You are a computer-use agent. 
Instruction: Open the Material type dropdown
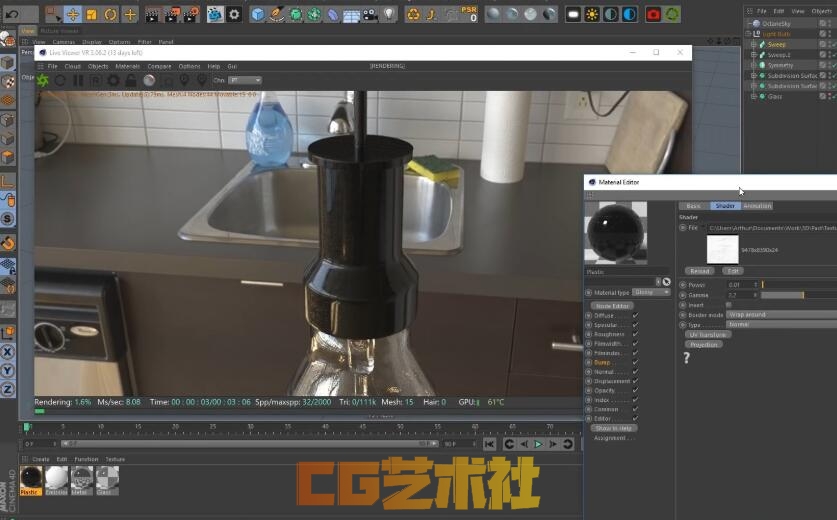click(x=651, y=293)
